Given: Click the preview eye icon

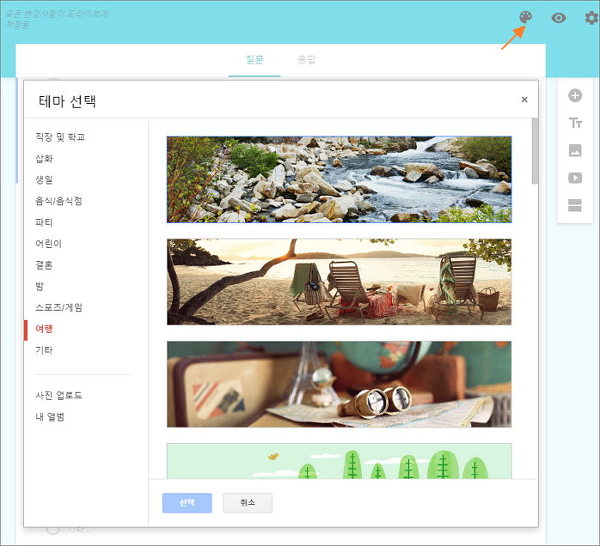Looking at the screenshot, I should (x=558, y=18).
